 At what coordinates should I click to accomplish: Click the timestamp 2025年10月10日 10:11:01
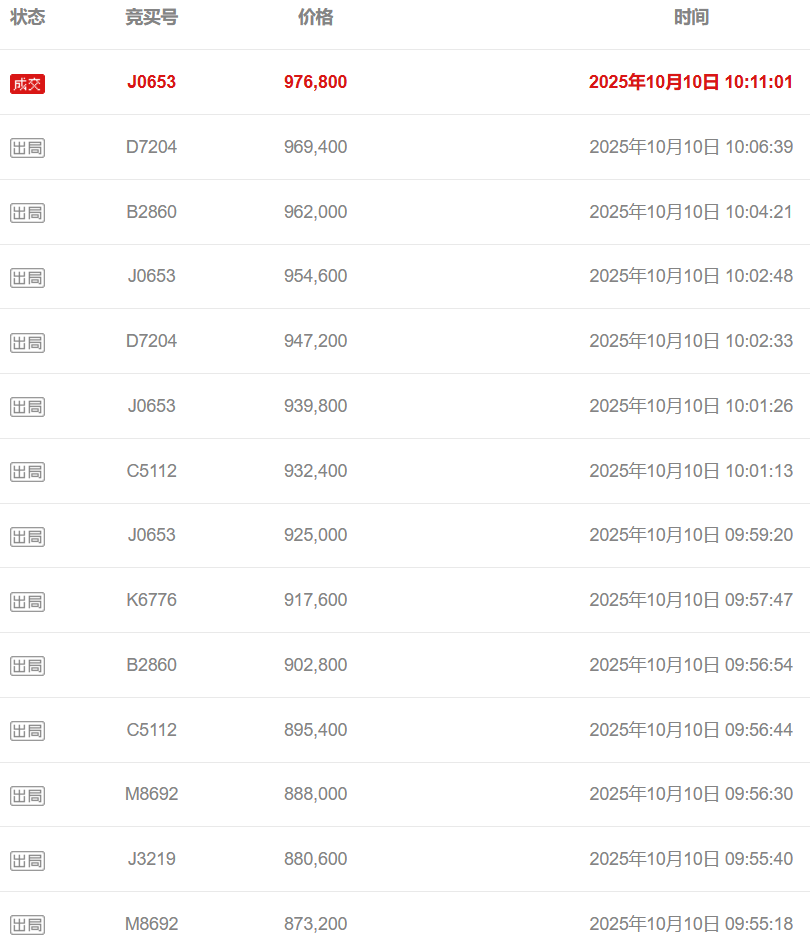tap(691, 82)
